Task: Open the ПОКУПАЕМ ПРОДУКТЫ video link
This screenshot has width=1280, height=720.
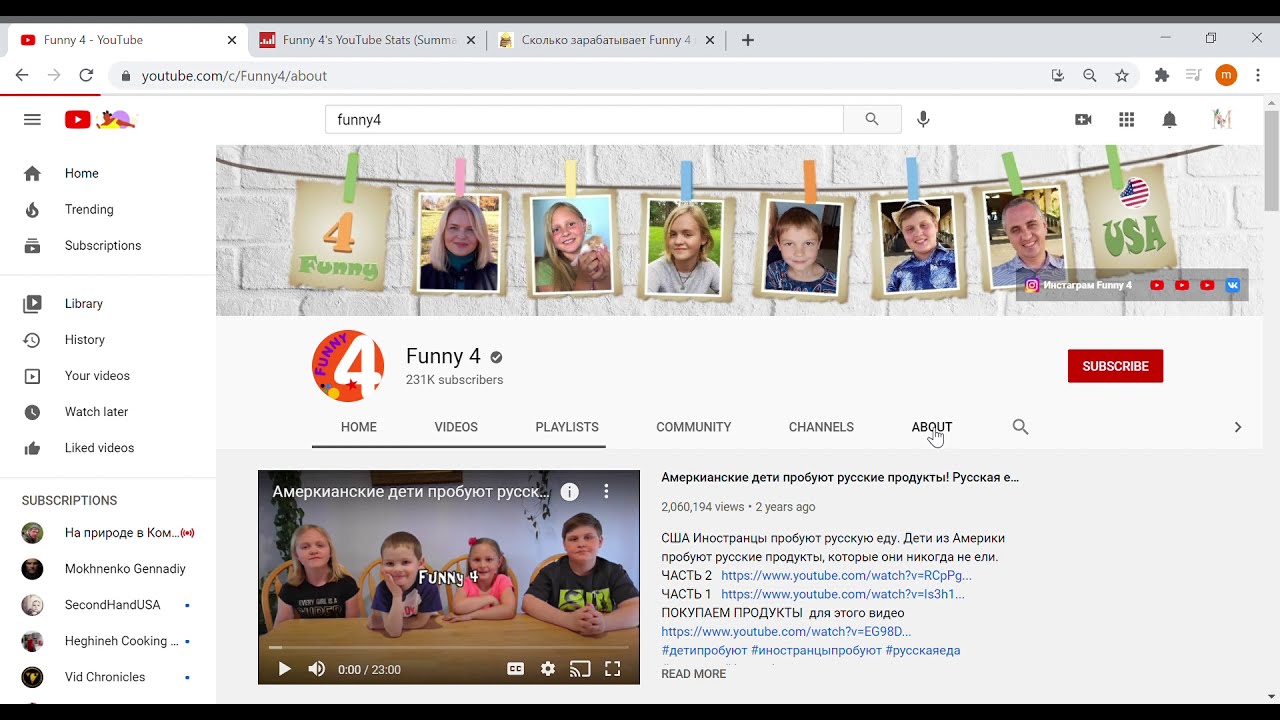Action: pos(786,632)
